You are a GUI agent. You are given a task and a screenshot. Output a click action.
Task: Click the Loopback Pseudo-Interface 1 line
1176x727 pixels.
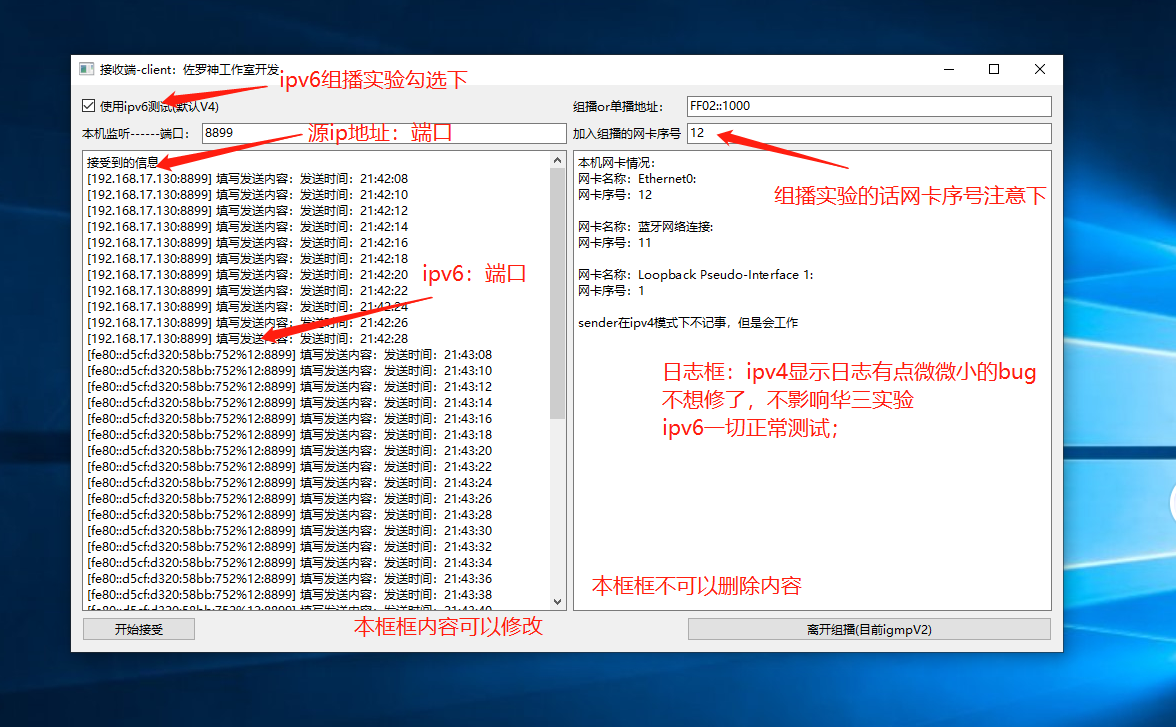pos(696,275)
